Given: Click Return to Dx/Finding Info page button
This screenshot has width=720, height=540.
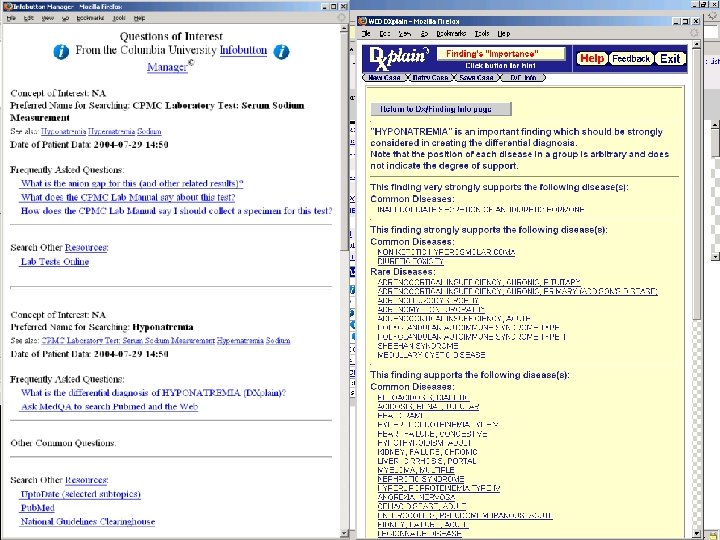Looking at the screenshot, I should [x=440, y=109].
